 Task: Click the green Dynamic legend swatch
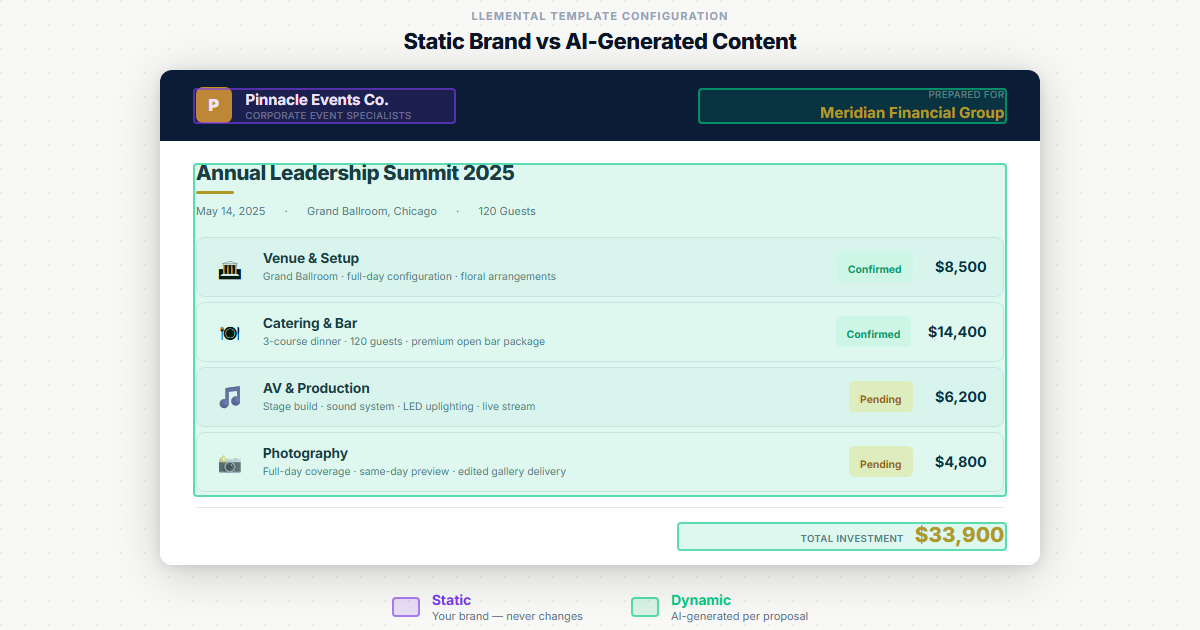tap(644, 606)
